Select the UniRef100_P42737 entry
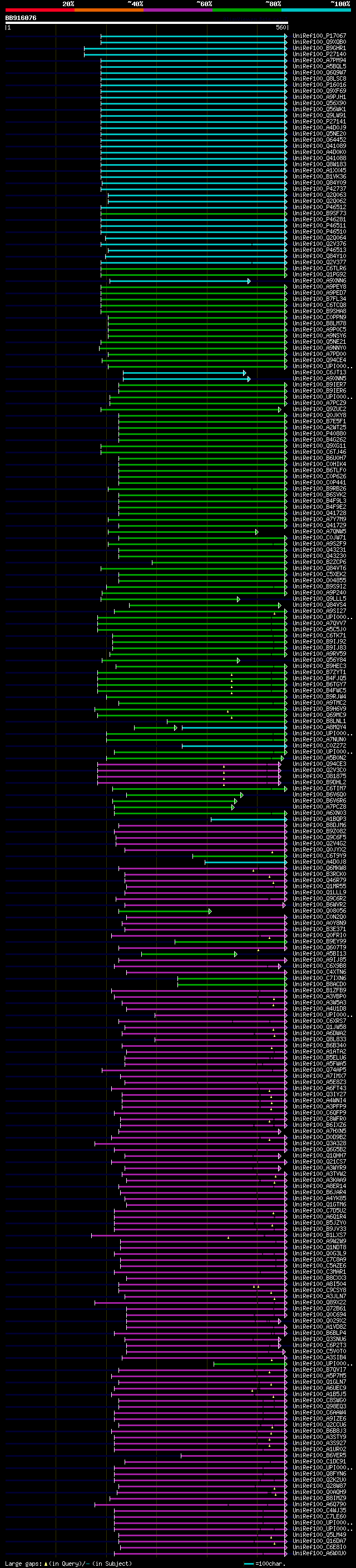The height and width of the screenshot is (1568, 356). 319,189
